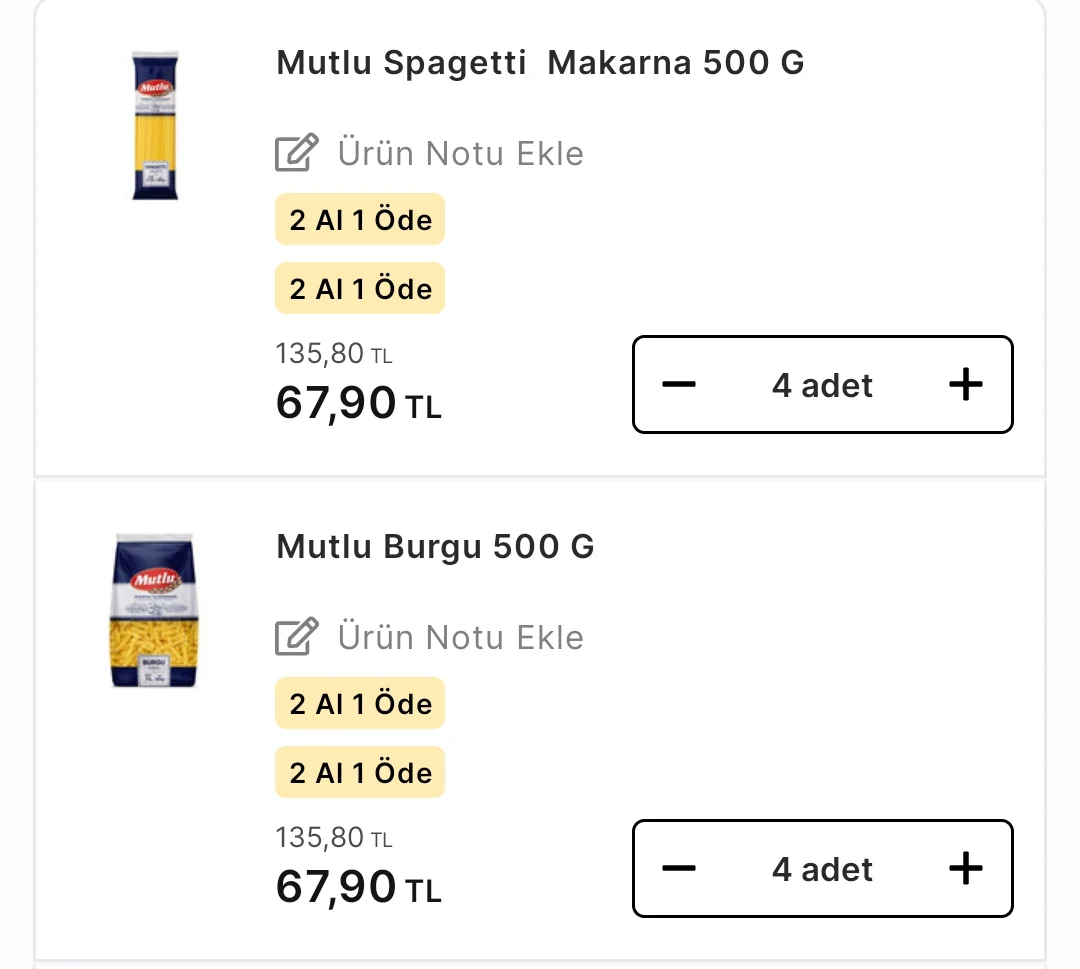Screen dimensions: 1080x969
Task: Select 'Ürün Notu Ekle' text under Mutlu Spagetti
Action: 460,153
